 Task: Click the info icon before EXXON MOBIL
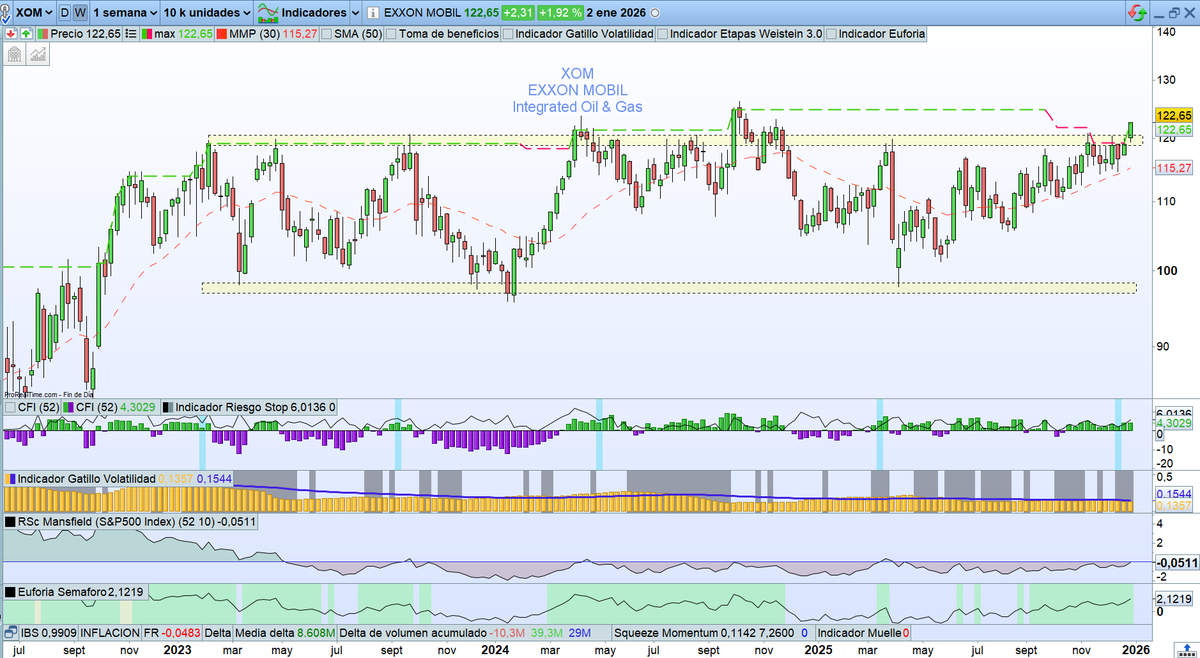(x=372, y=13)
